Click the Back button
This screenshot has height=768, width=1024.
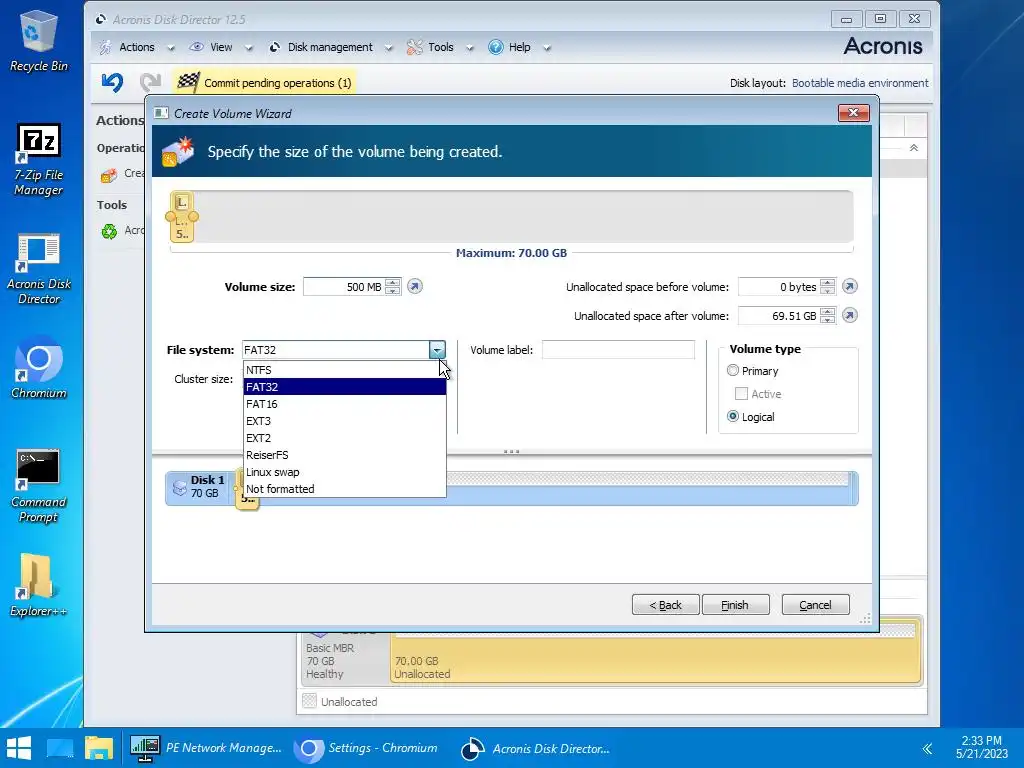[x=665, y=605]
